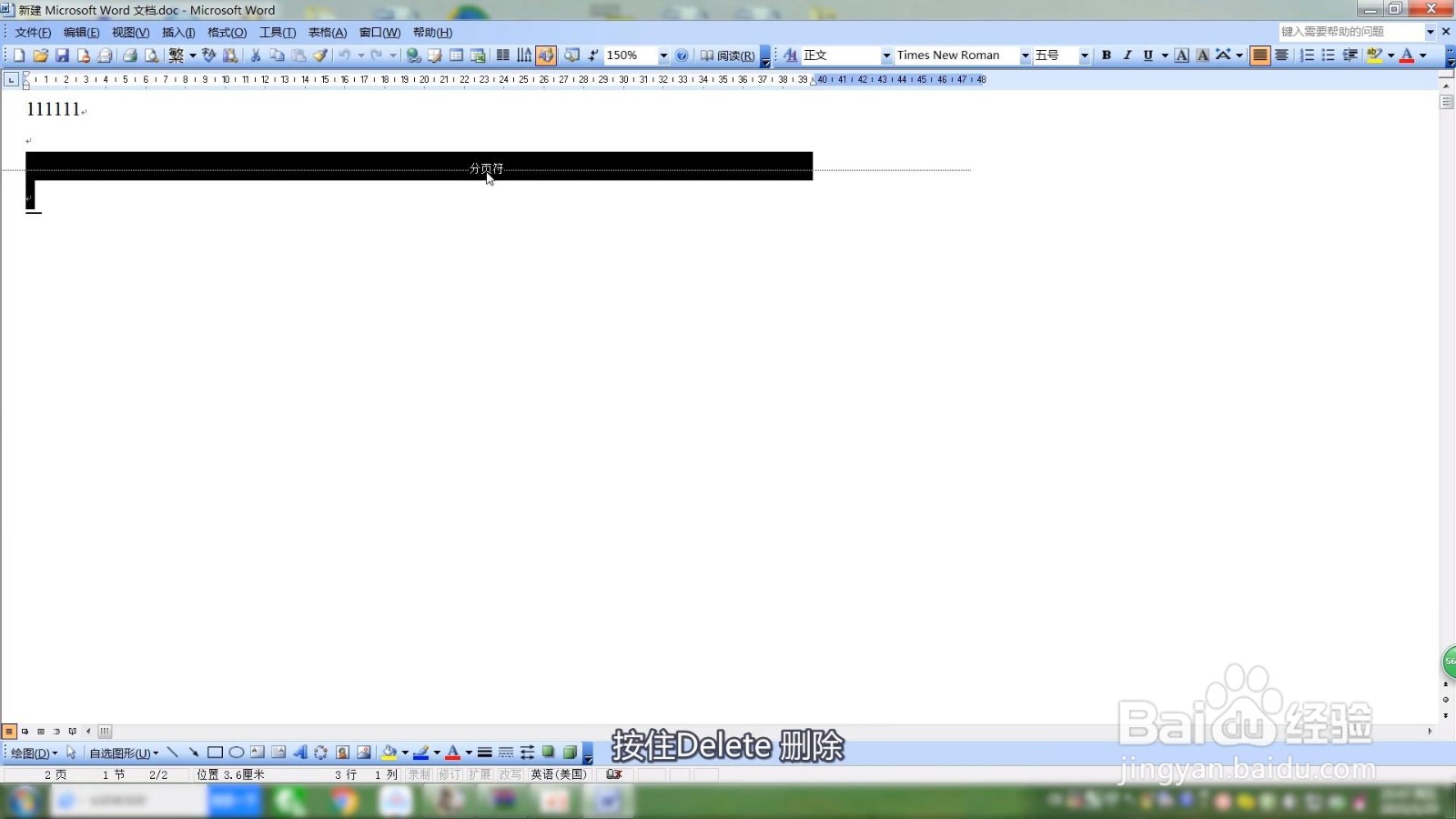Insert Excel worksheet icon
Image resolution: width=1456 pixels, height=819 pixels.
point(478,56)
